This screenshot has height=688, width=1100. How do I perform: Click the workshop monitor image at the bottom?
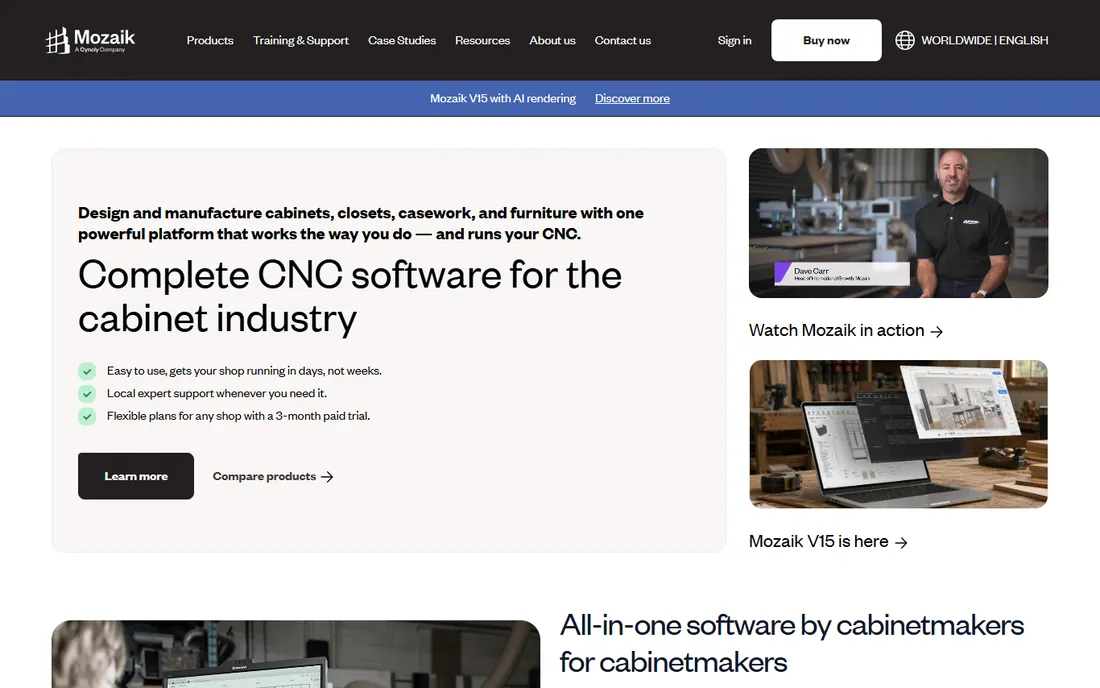pyautogui.click(x=295, y=654)
